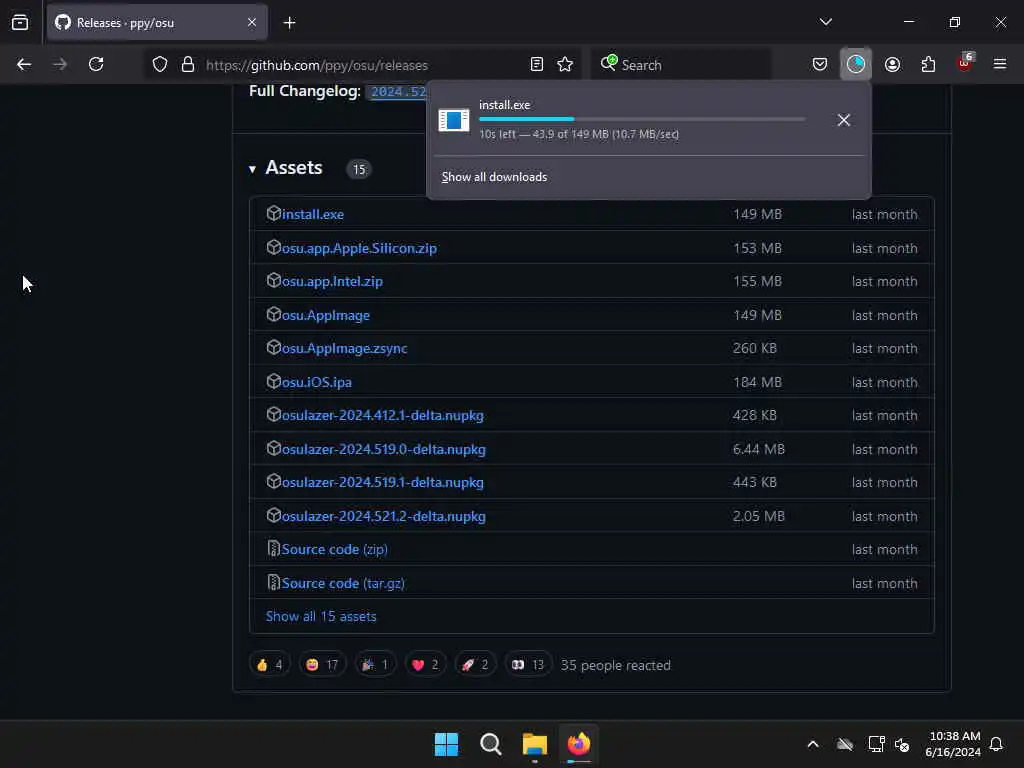Open the Firefox application menu
The height and width of the screenshot is (768, 1024).
click(x=1000, y=64)
